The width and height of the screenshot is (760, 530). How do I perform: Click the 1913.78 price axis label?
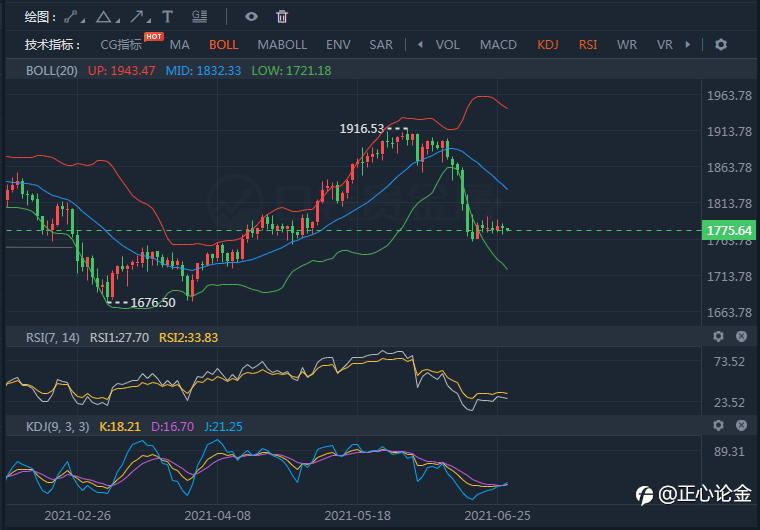click(729, 131)
